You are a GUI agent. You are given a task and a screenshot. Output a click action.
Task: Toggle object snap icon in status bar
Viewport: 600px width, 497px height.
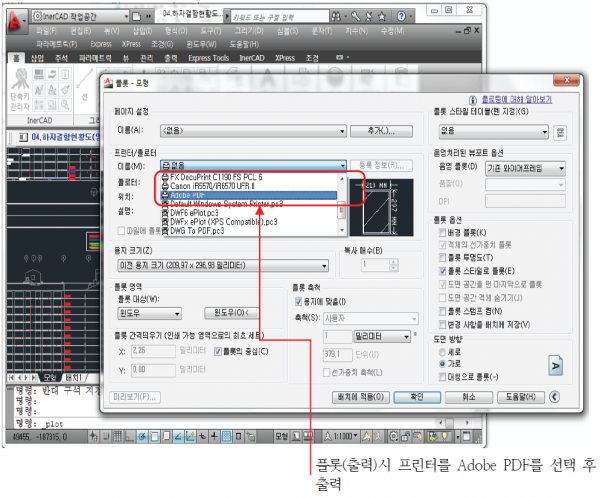click(154, 436)
